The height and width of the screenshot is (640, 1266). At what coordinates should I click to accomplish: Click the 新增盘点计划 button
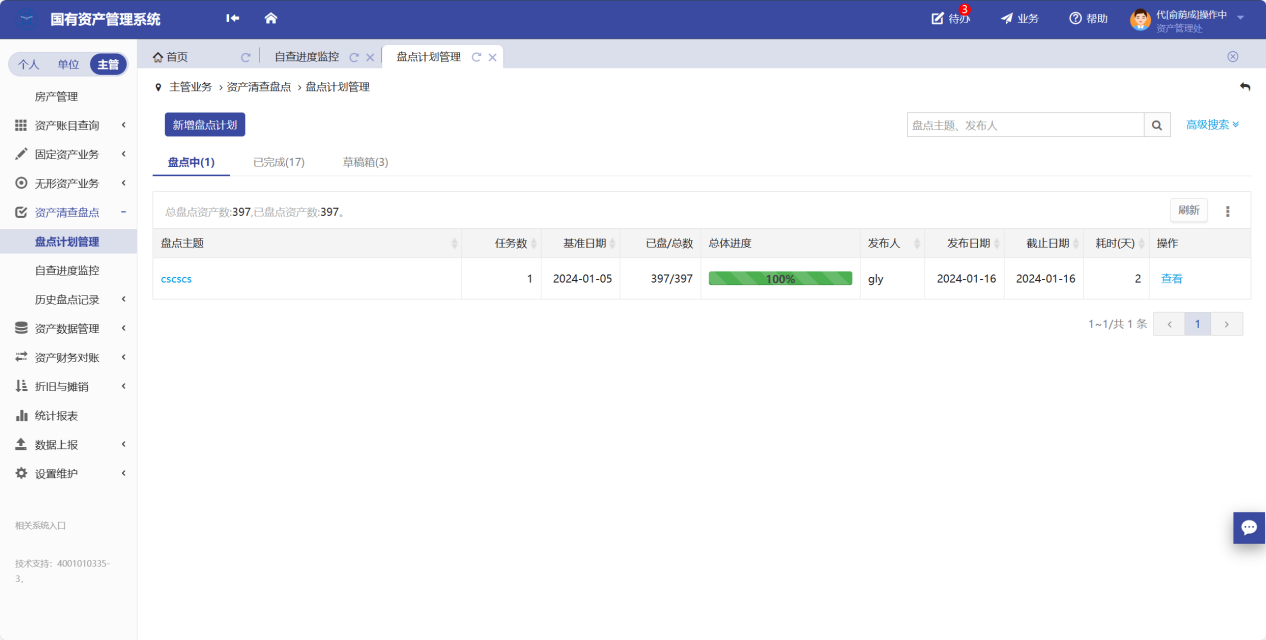[x=205, y=125]
